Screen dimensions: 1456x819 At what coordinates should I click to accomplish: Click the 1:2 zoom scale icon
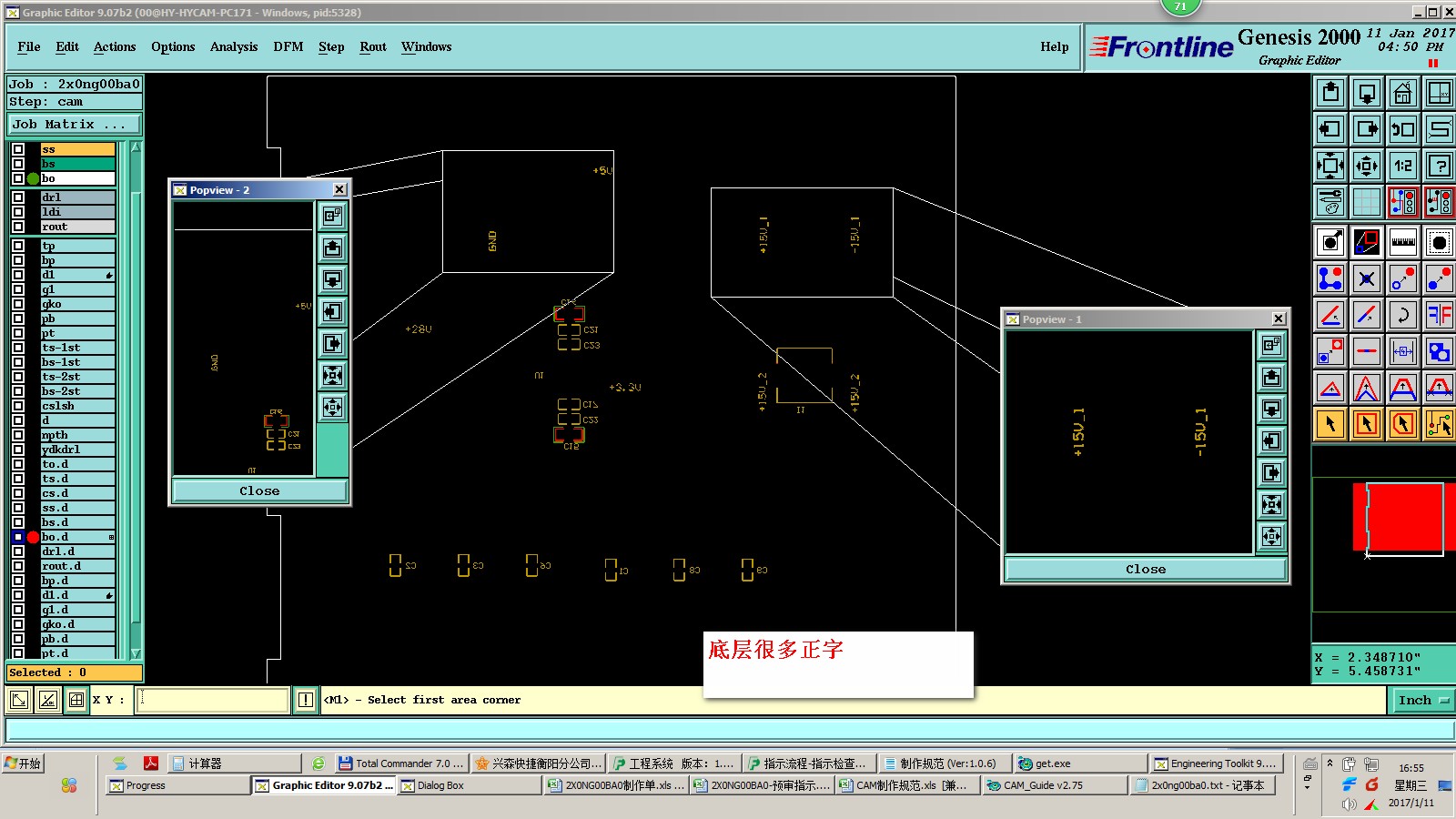coord(1403,166)
